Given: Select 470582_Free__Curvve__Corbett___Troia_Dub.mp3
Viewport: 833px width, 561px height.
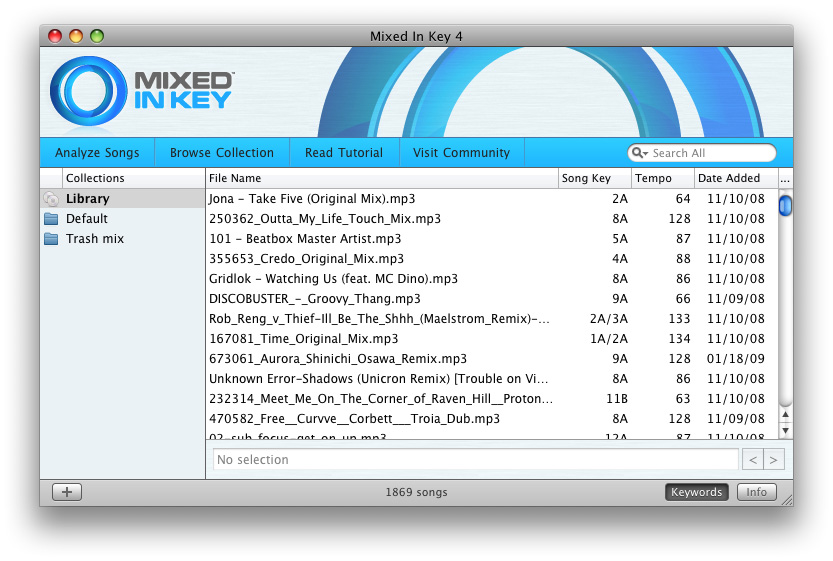Looking at the screenshot, I should pyautogui.click(x=492, y=419).
